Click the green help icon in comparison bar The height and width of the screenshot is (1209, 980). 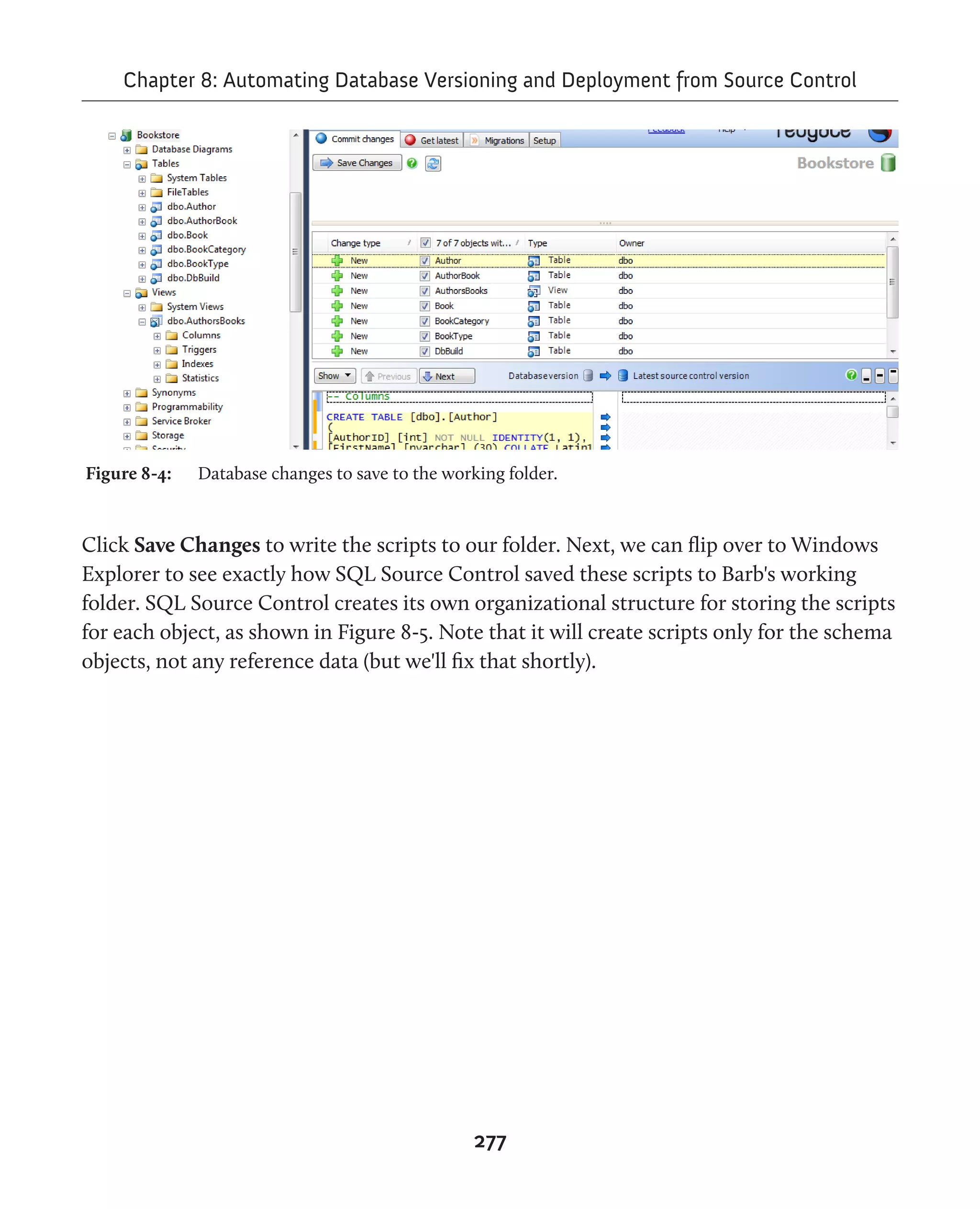click(x=851, y=376)
